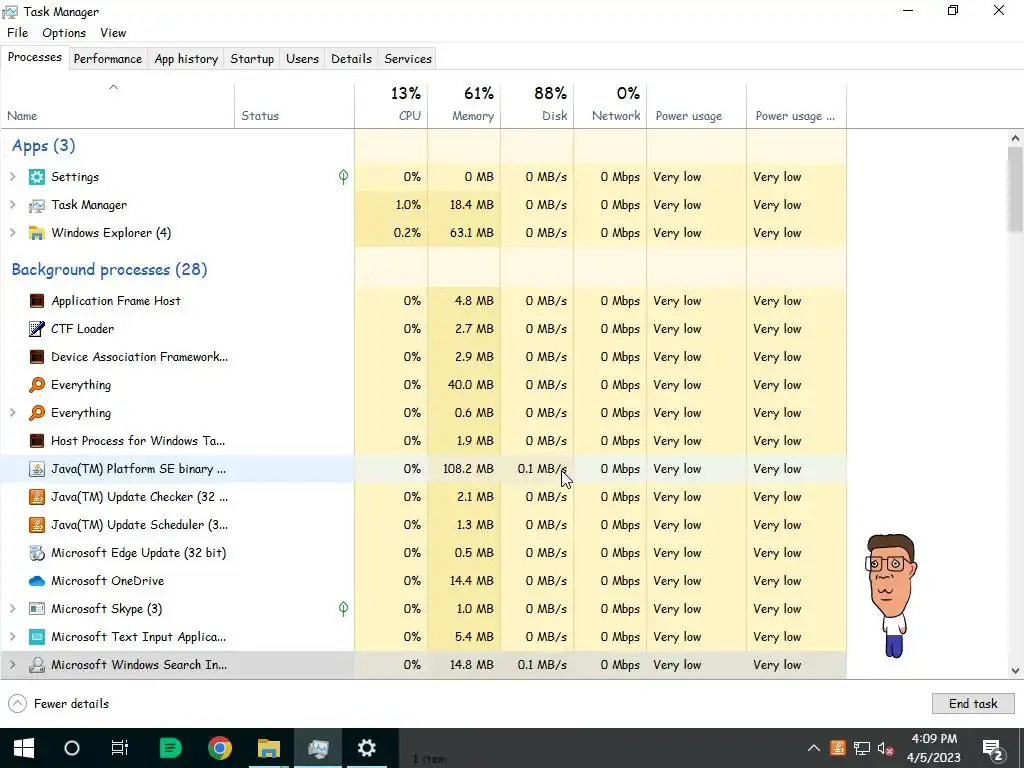Screen dimensions: 1024x768
Task: Select the 108.2 MB memory cell
Action: tap(464, 469)
